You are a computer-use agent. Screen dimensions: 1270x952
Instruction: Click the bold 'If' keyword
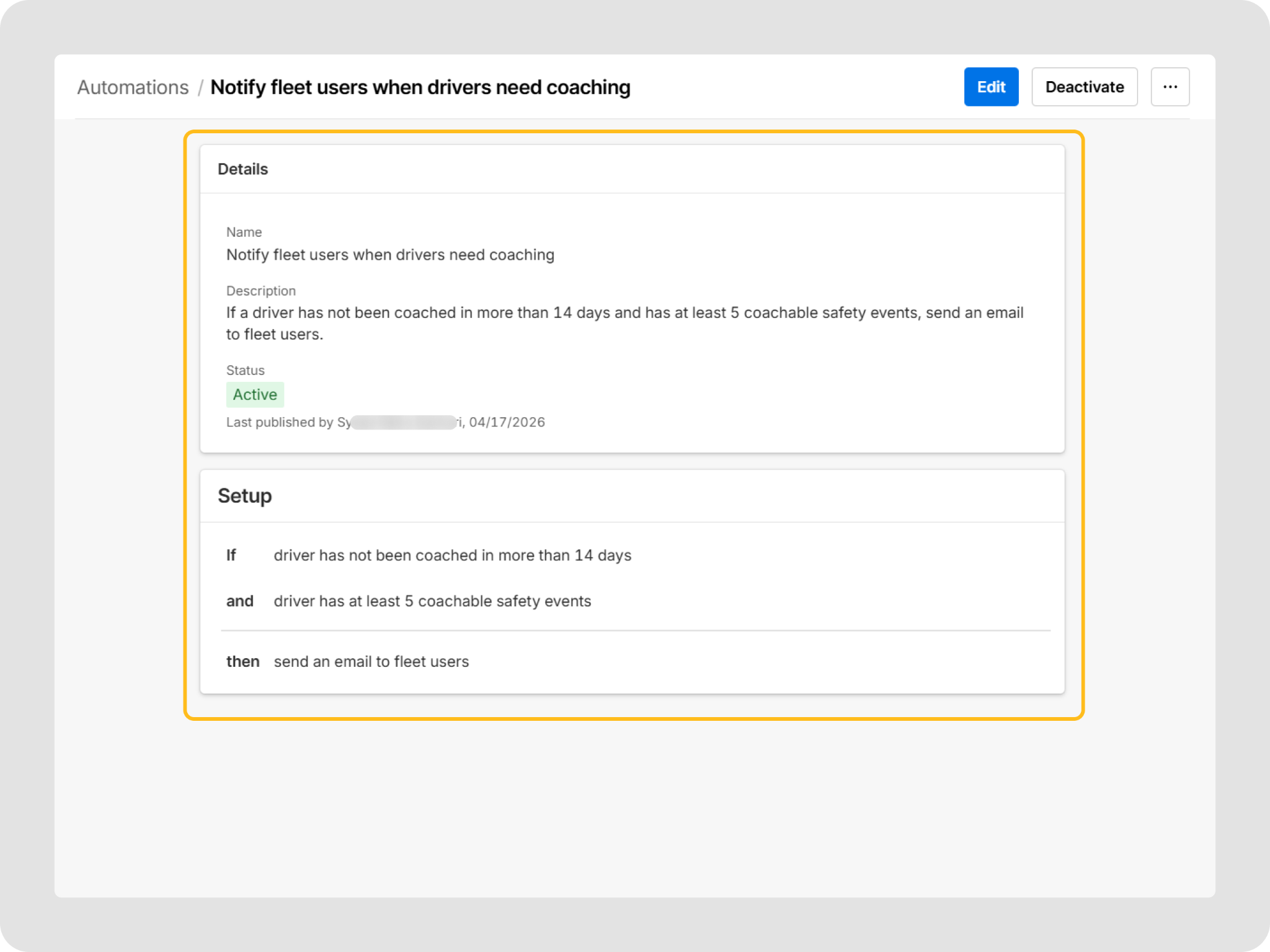tap(231, 555)
